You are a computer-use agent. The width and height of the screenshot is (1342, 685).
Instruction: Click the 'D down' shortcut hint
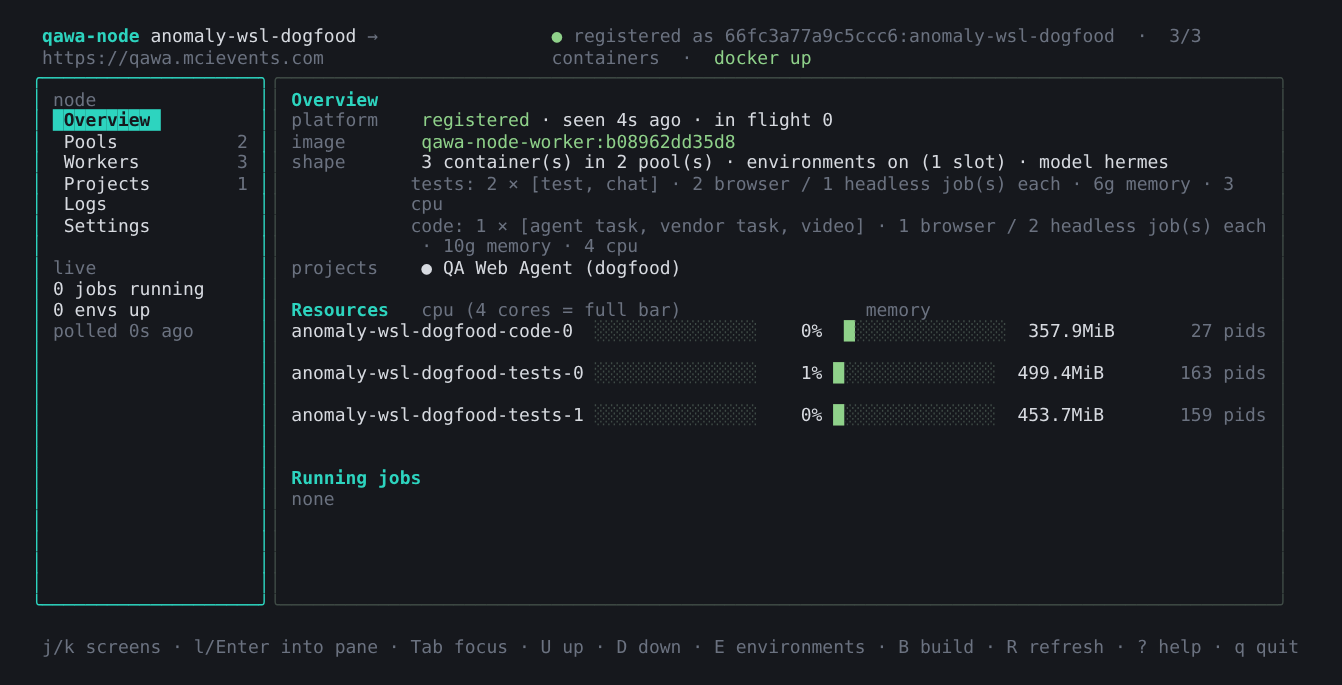click(648, 647)
